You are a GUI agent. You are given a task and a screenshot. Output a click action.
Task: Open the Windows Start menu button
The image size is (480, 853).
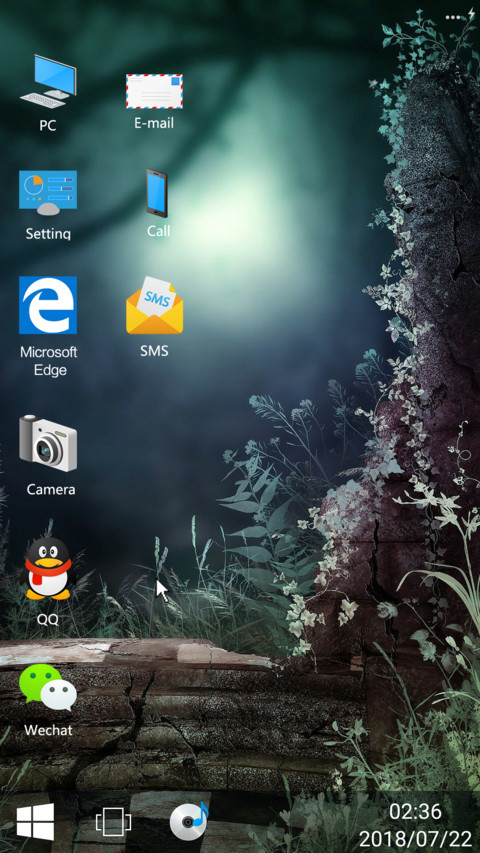(x=35, y=821)
